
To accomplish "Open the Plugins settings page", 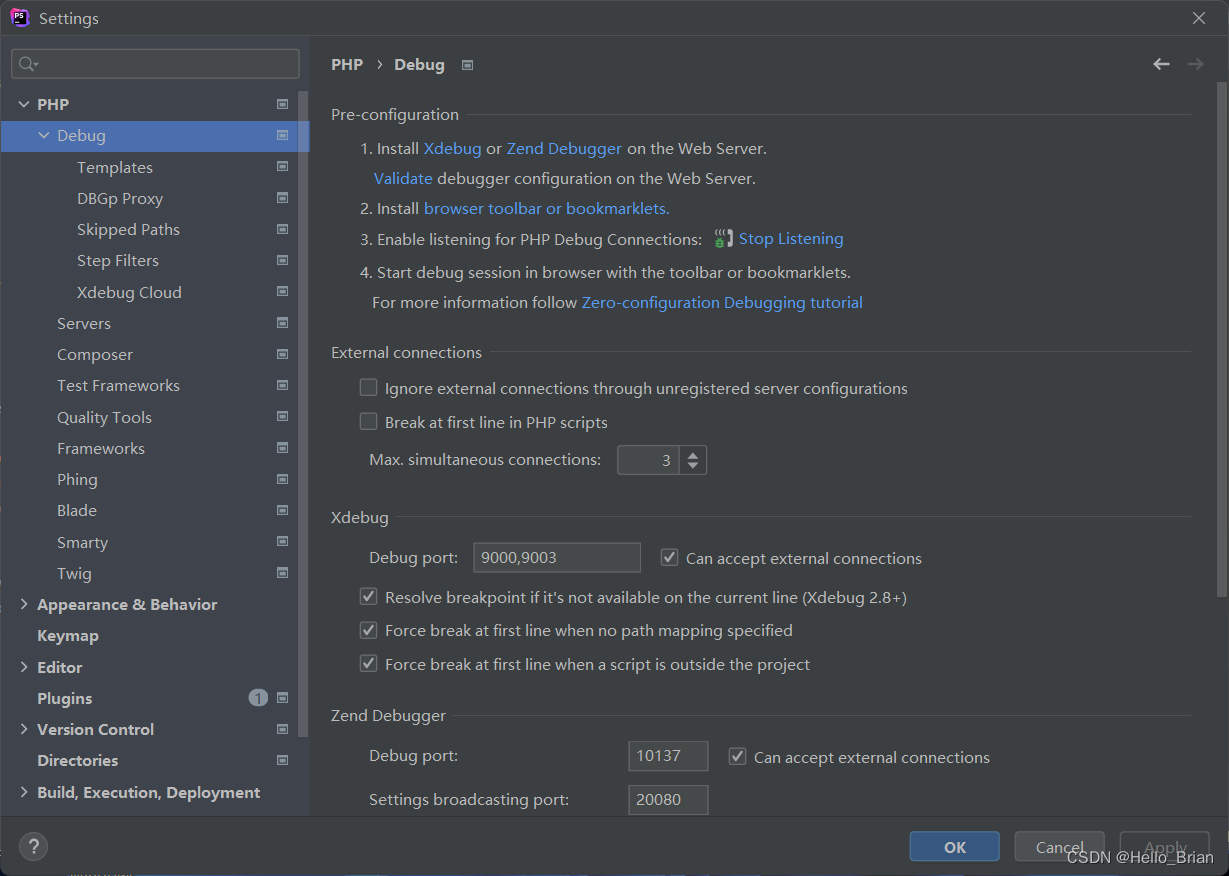I will click(65, 698).
